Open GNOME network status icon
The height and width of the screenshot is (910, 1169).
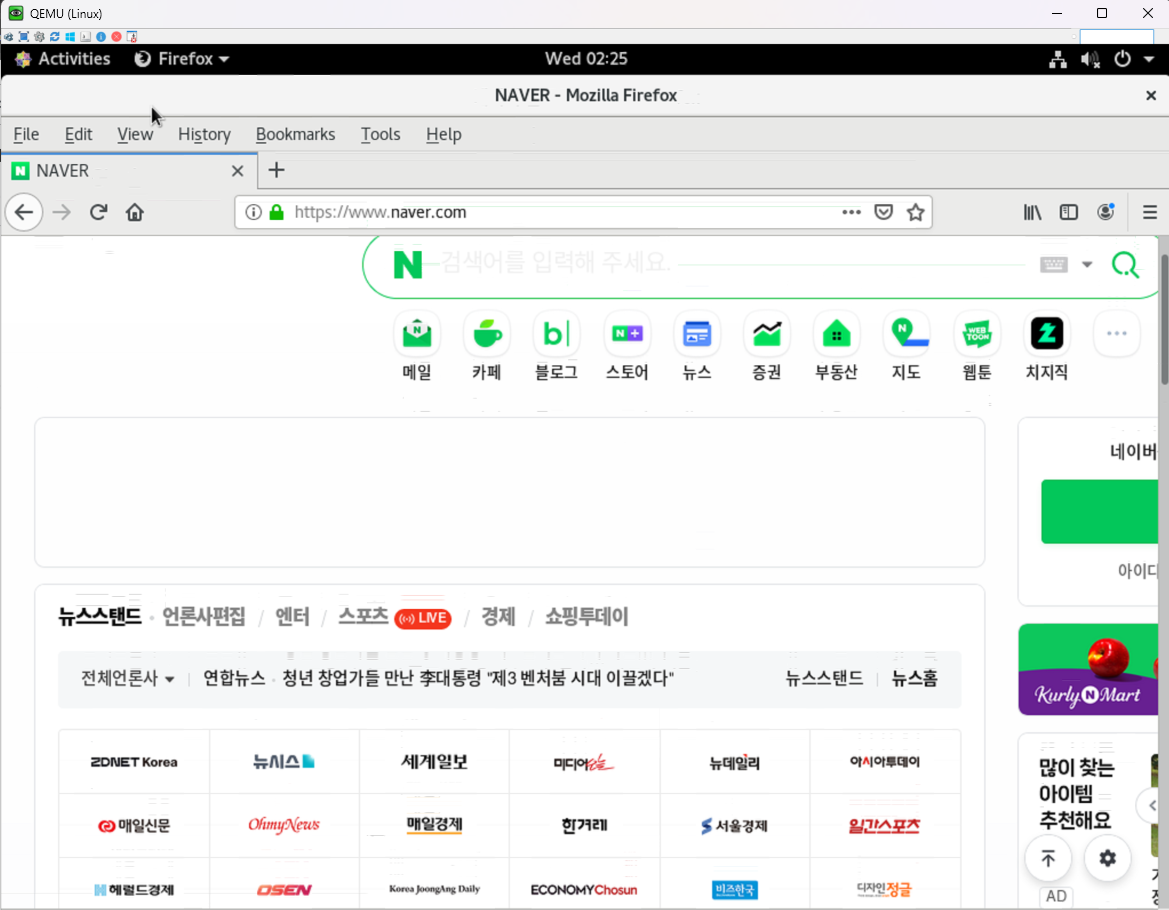pyautogui.click(x=1057, y=60)
